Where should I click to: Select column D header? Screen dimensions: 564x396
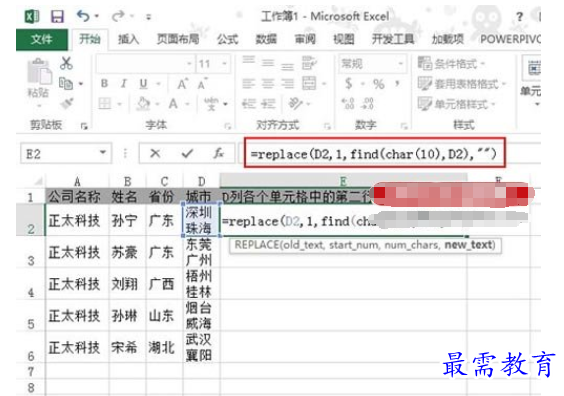[x=201, y=181]
